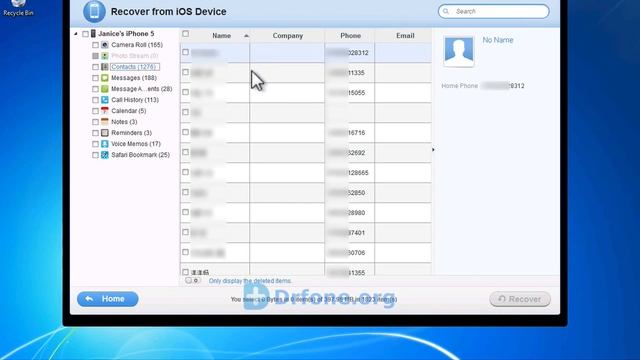Screen dimensions: 640x360
Task: Tick the checkbox of the contact ending 28312
Action: 185,52
